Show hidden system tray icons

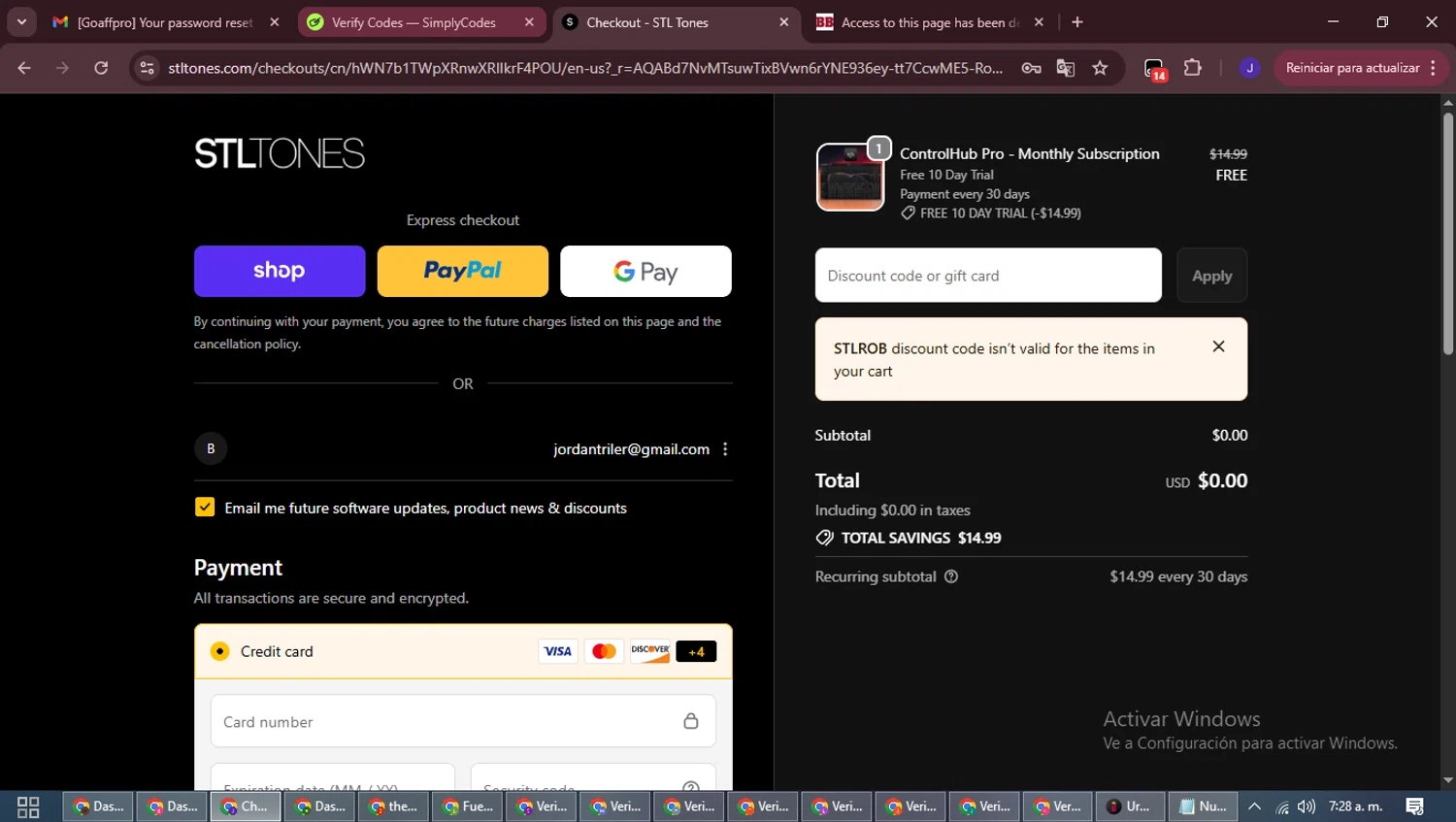click(1254, 806)
